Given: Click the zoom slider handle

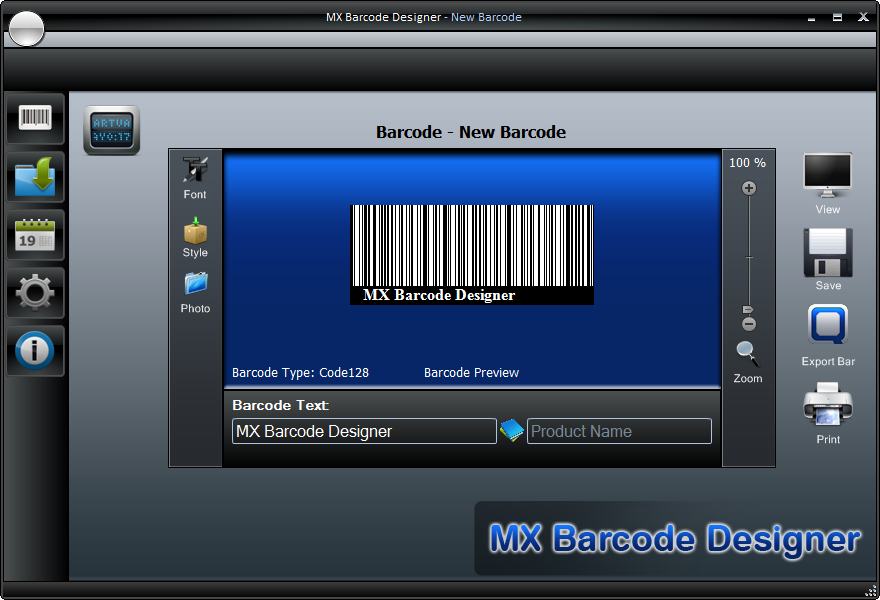Looking at the screenshot, I should point(748,309).
